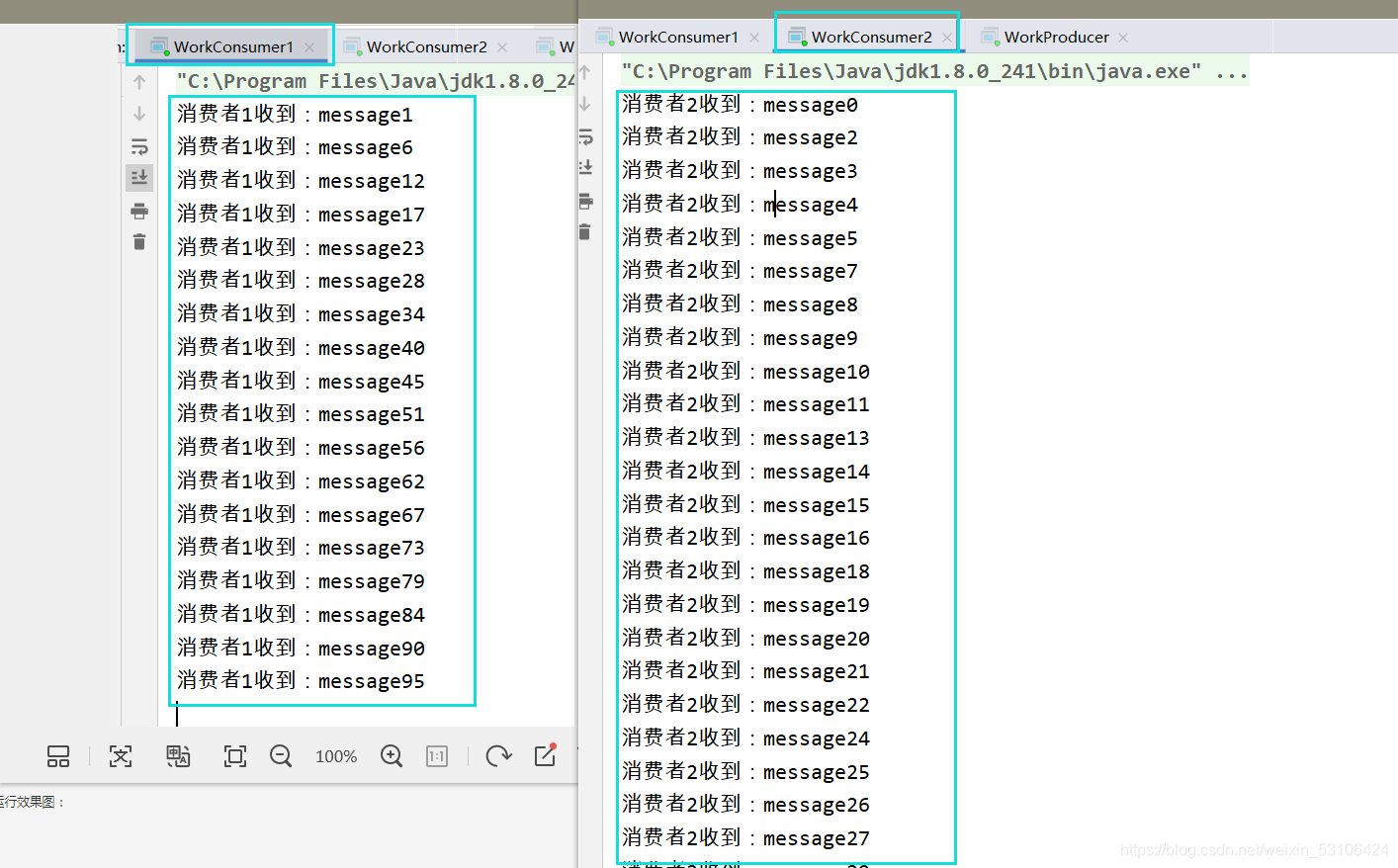The height and width of the screenshot is (868, 1398).
Task: Click line '消费者2收到：message24'
Action: click(745, 738)
